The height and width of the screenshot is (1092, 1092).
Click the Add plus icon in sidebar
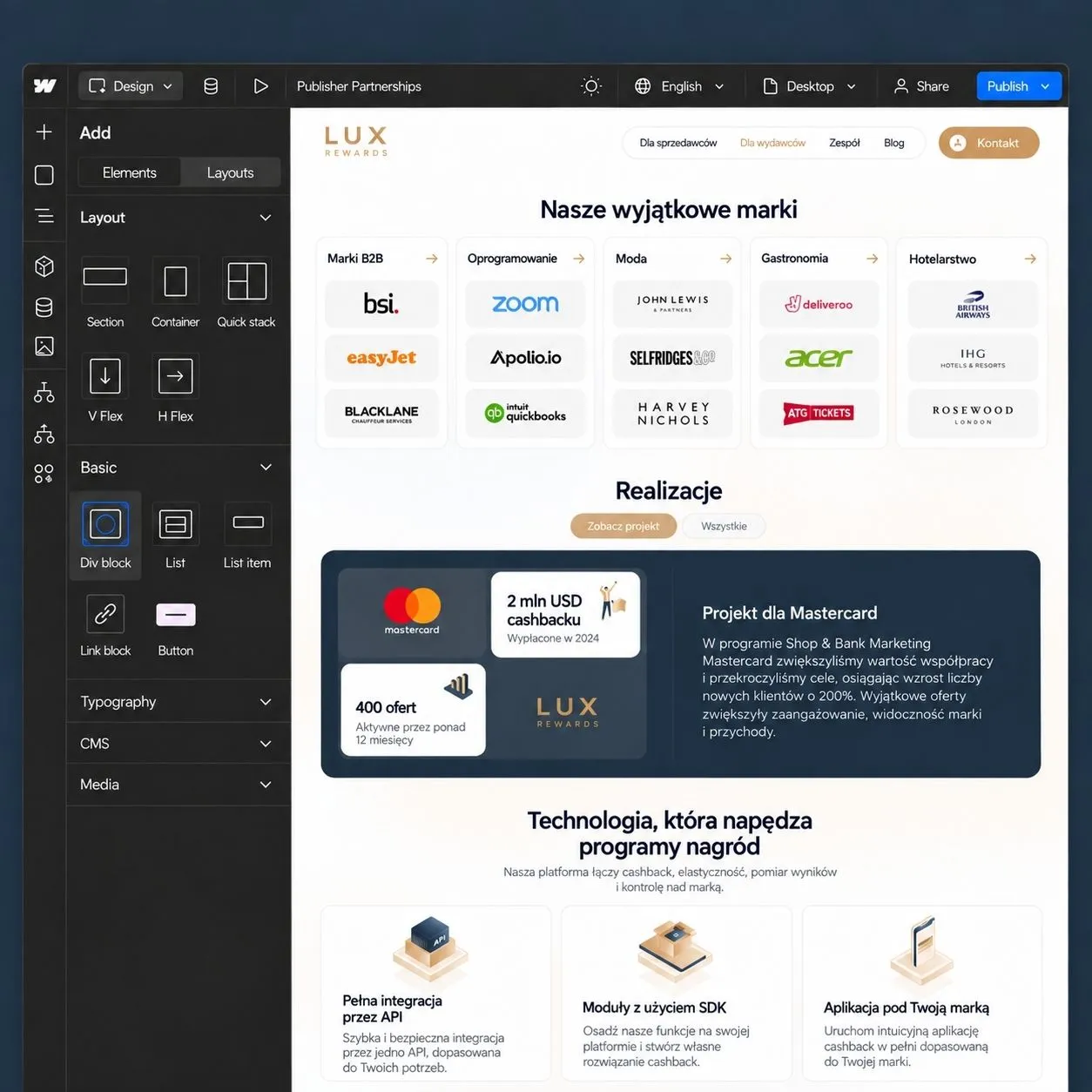coord(44,132)
